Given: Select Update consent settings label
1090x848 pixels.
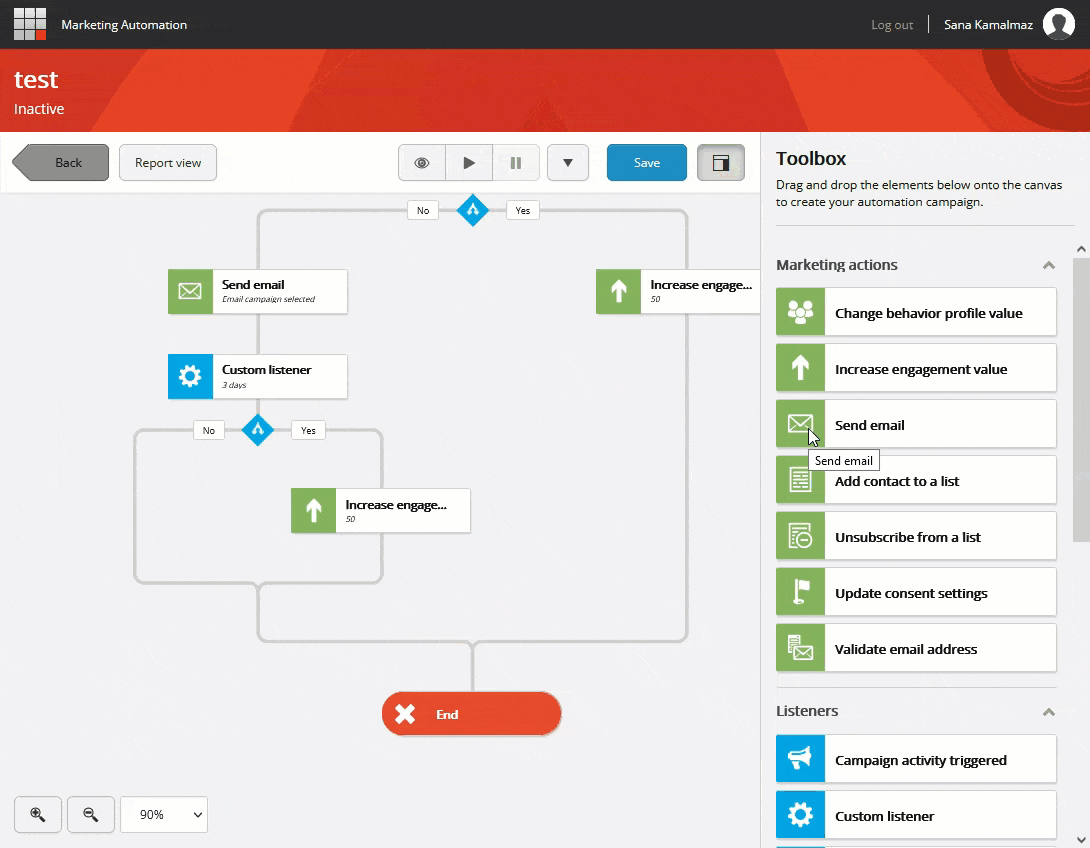Looking at the screenshot, I should click(x=911, y=594).
